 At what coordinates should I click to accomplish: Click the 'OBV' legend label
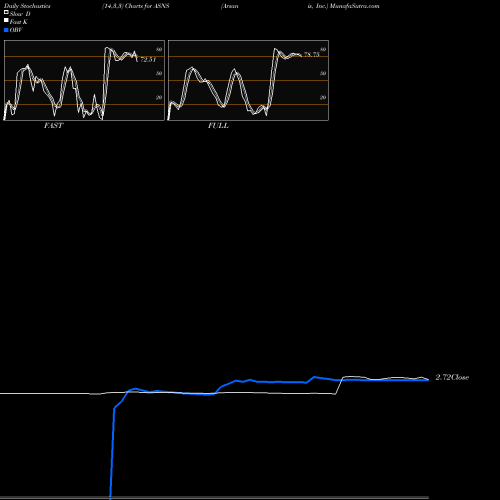pyautogui.click(x=16, y=30)
